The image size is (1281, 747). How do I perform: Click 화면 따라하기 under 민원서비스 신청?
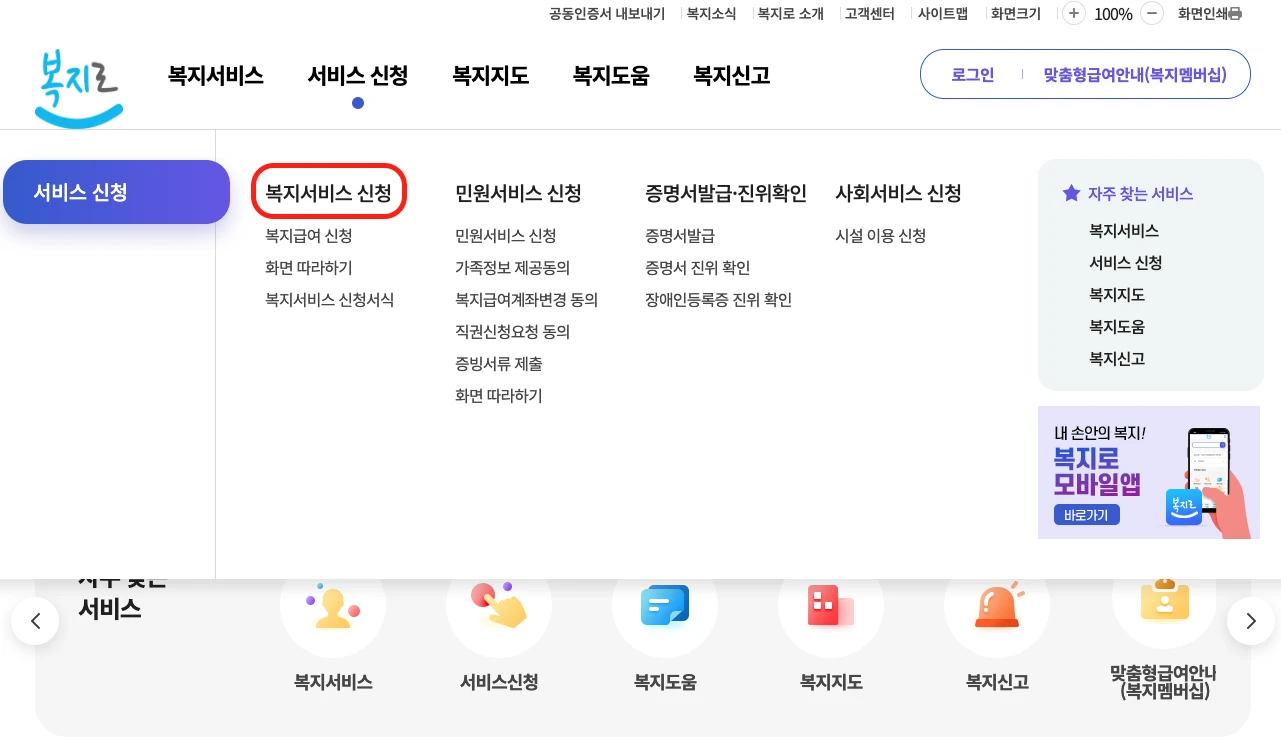click(498, 395)
